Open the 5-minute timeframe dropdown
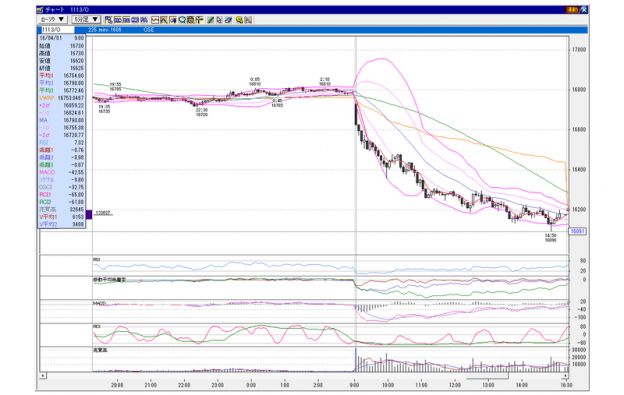Viewport: 624px width, 395px height. 86,19
